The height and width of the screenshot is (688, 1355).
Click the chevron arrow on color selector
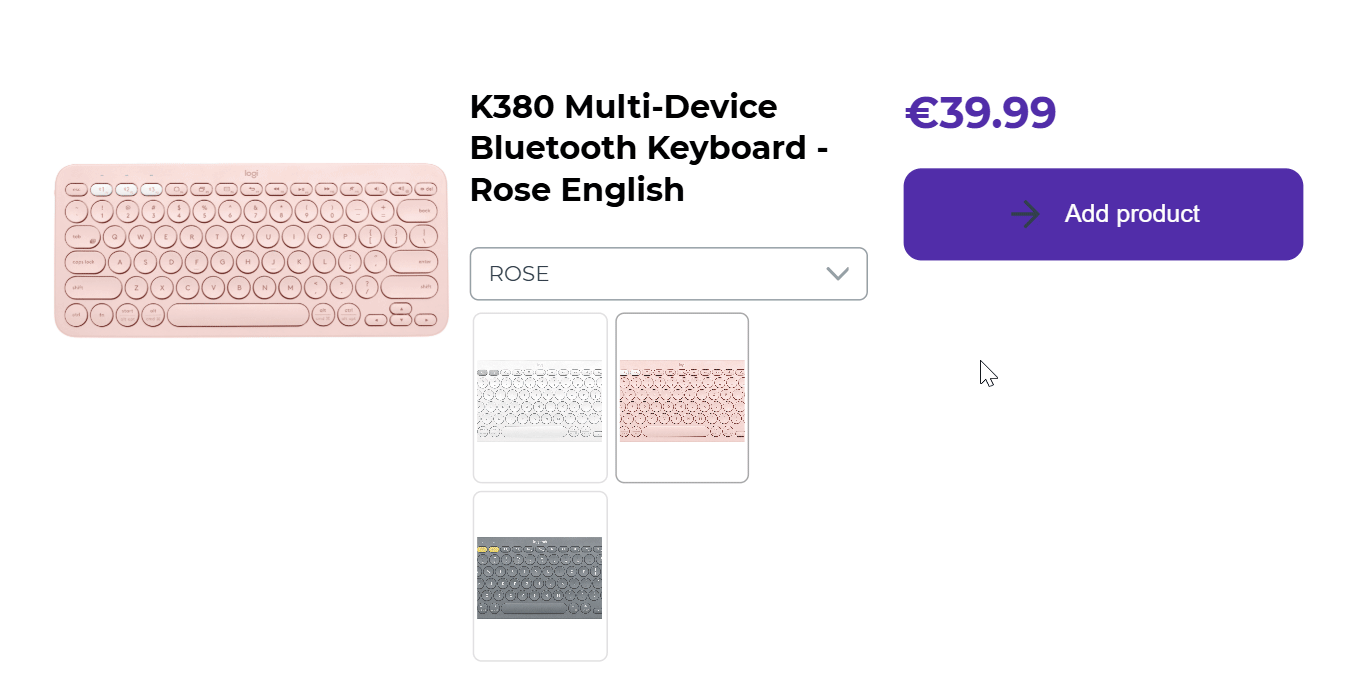click(x=837, y=274)
